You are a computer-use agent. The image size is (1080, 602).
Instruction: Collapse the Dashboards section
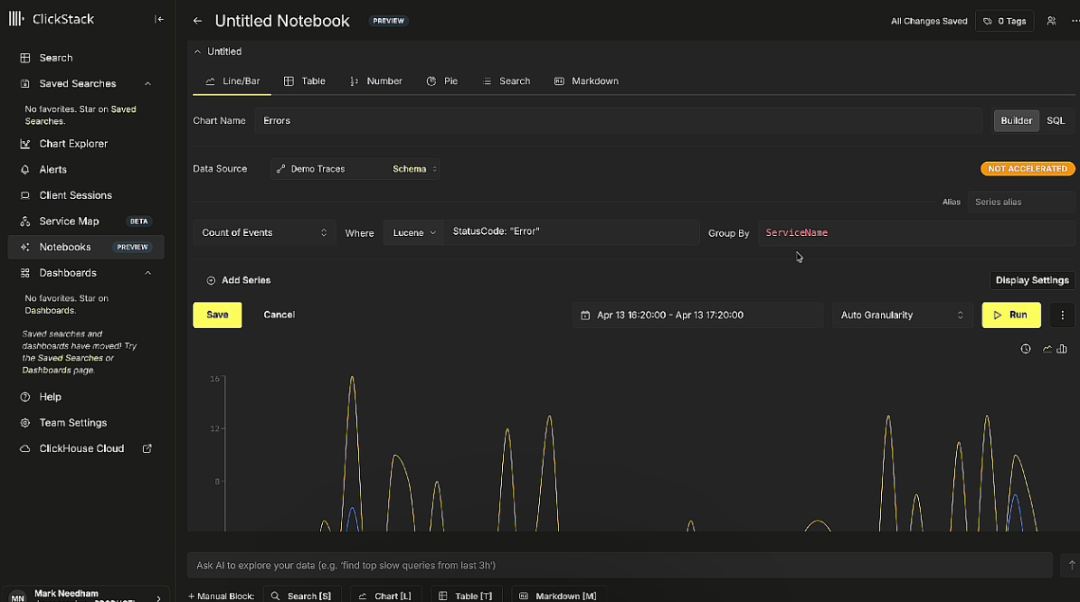147,273
